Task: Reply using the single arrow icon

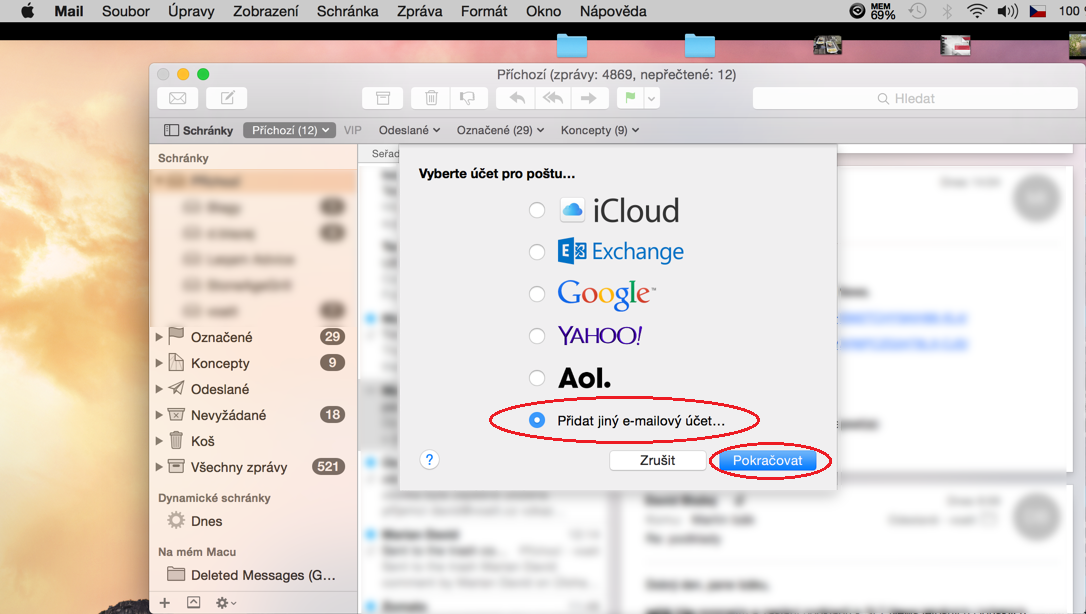Action: pyautogui.click(x=516, y=98)
